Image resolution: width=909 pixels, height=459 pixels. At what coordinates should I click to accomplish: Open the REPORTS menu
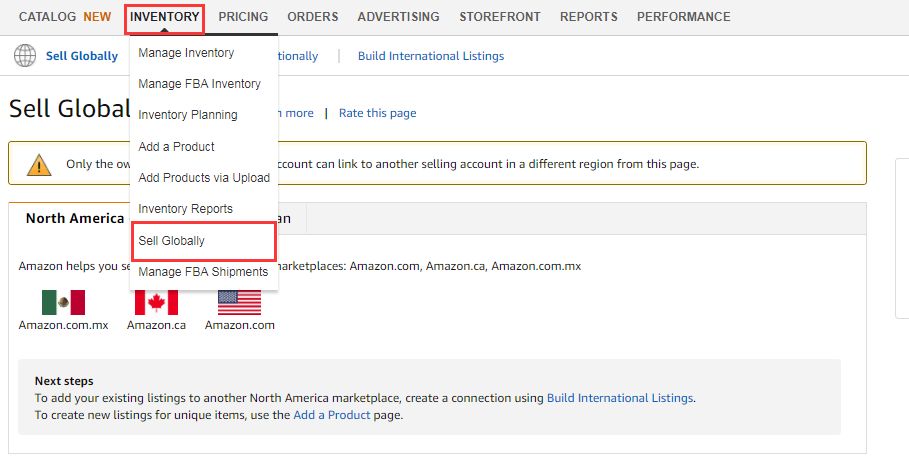588,17
